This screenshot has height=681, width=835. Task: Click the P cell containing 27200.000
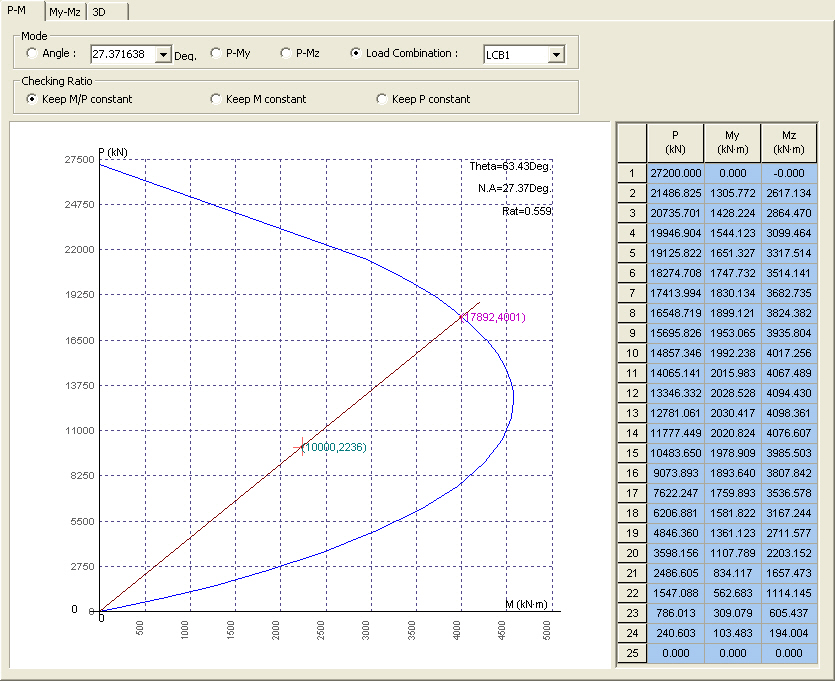pos(675,172)
